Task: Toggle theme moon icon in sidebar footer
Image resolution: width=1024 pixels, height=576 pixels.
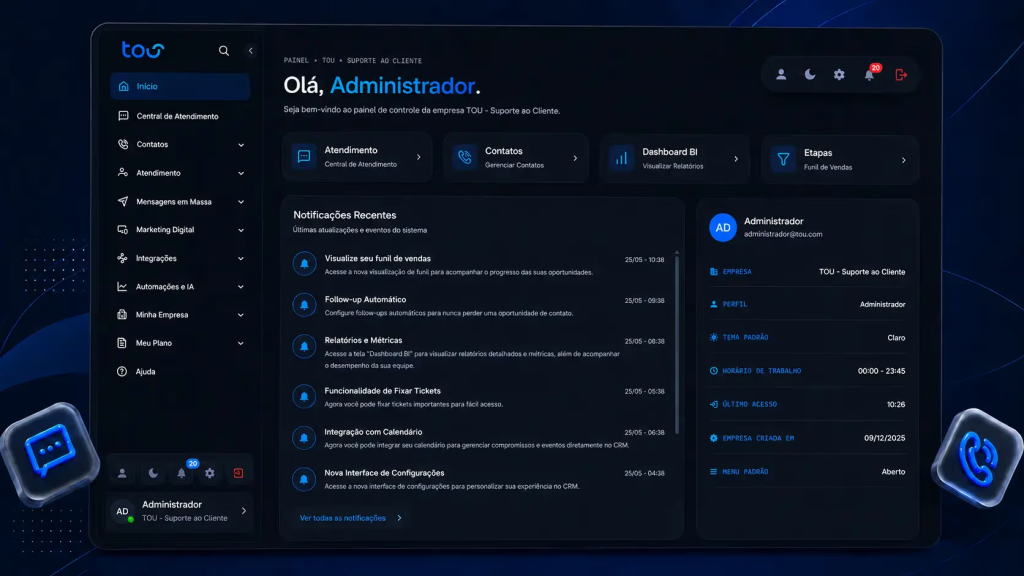Action: (153, 473)
